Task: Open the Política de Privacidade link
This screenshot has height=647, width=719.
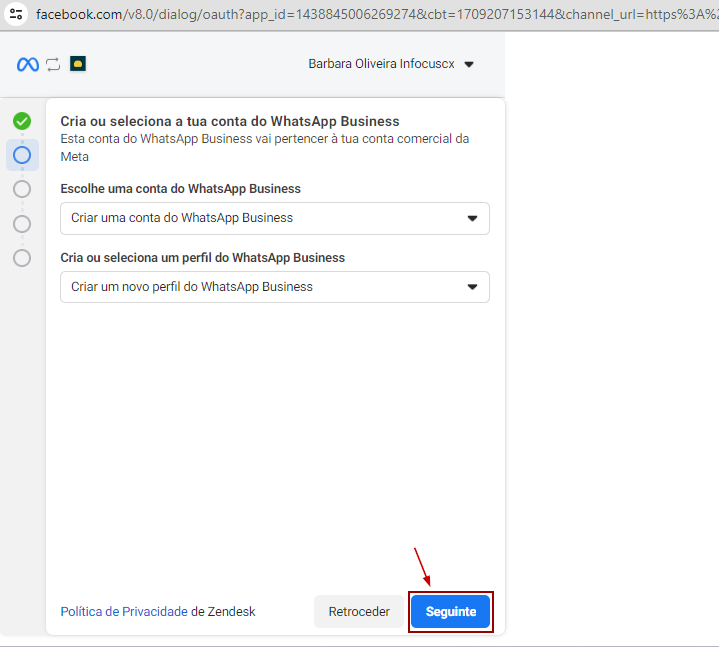Action: click(124, 611)
